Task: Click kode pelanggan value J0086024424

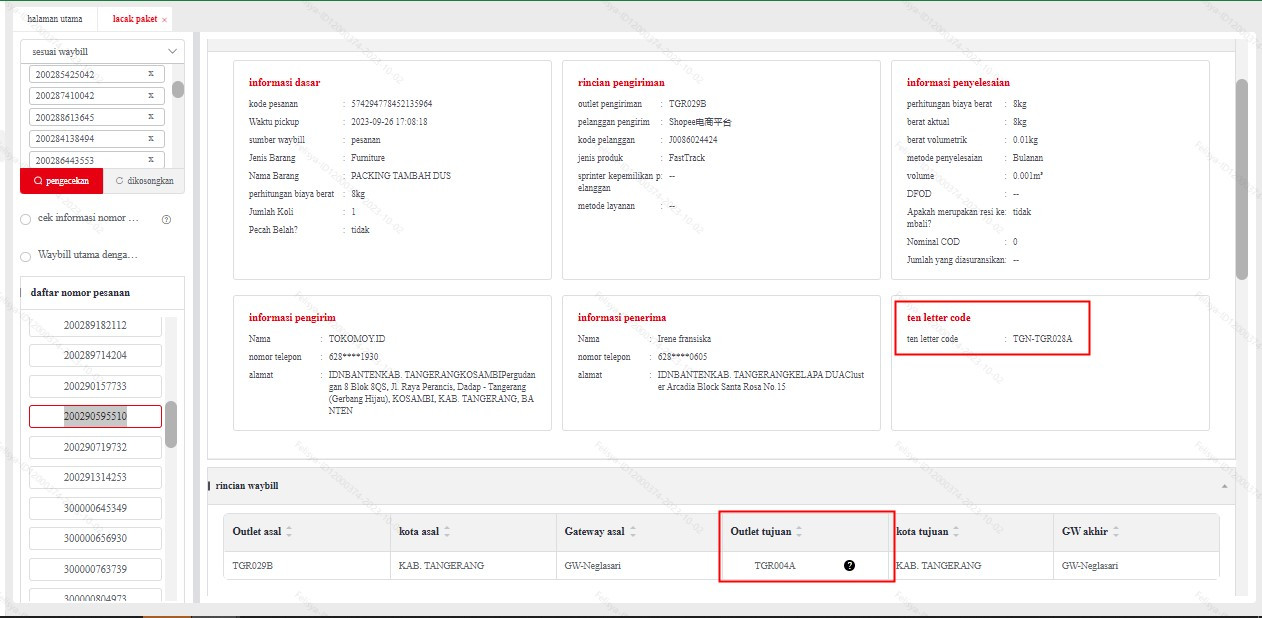Action: 693,139
